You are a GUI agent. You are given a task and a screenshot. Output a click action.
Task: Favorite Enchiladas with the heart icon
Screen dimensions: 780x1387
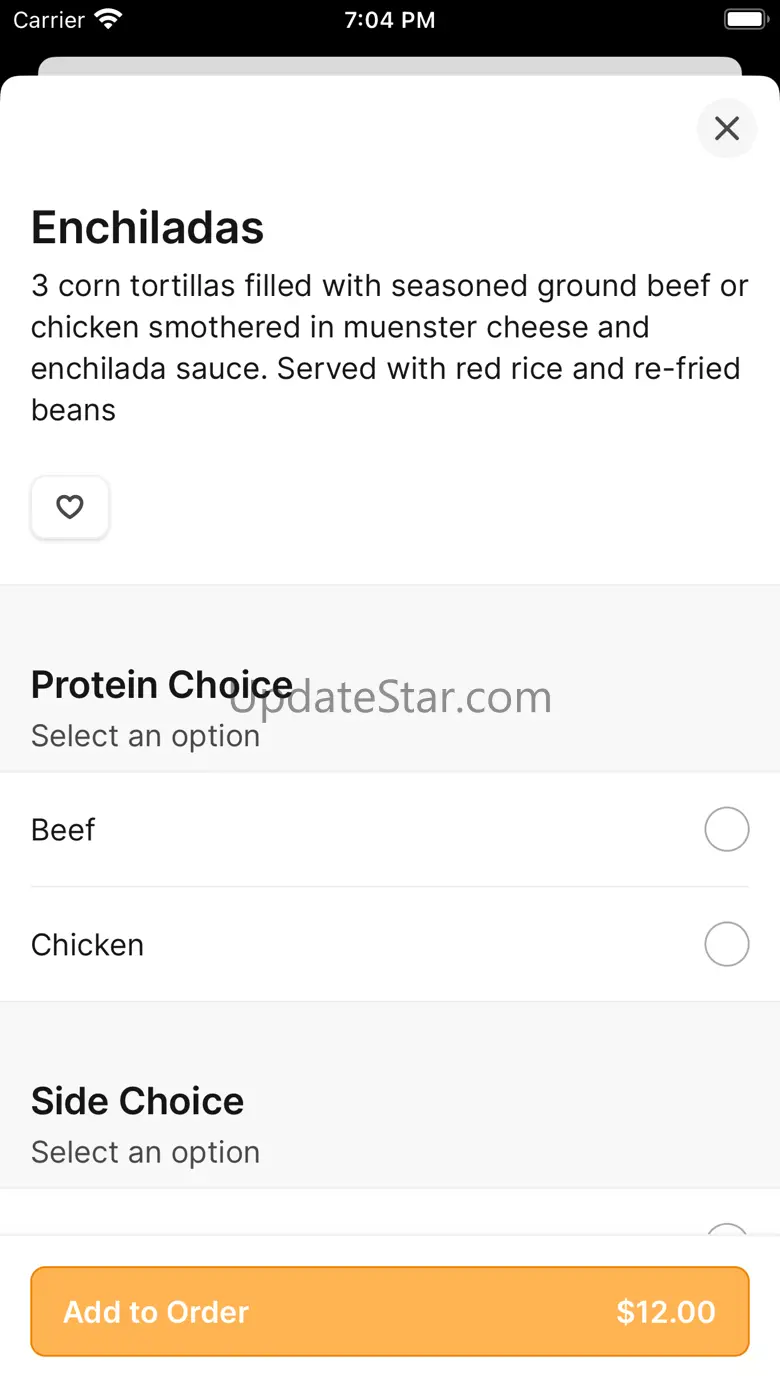pos(70,508)
